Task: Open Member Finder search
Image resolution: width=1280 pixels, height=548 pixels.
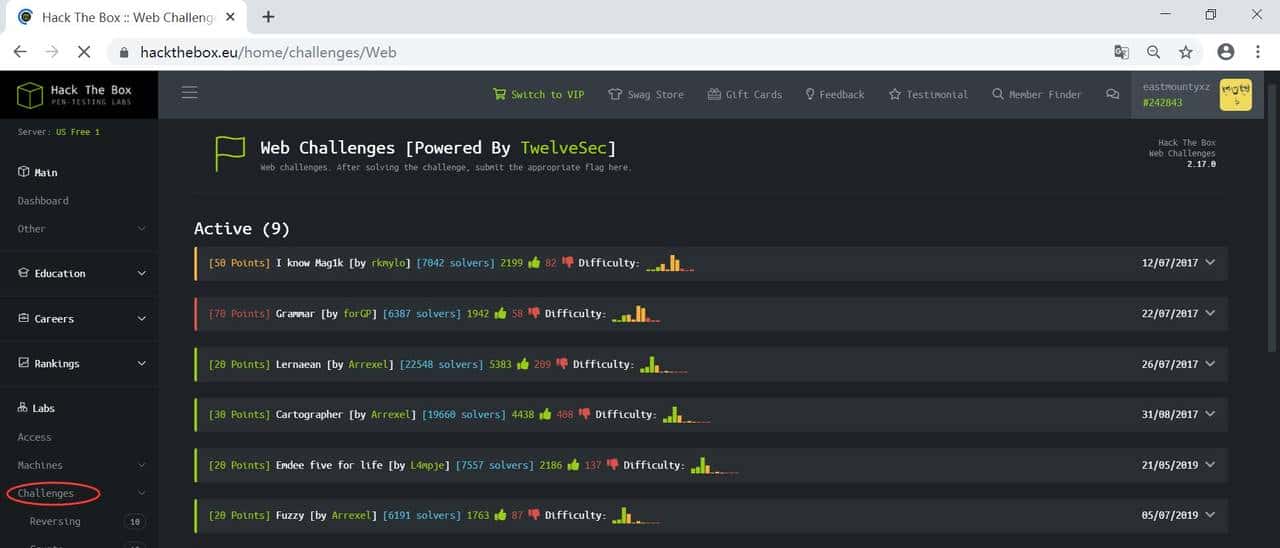Action: [x=1037, y=94]
